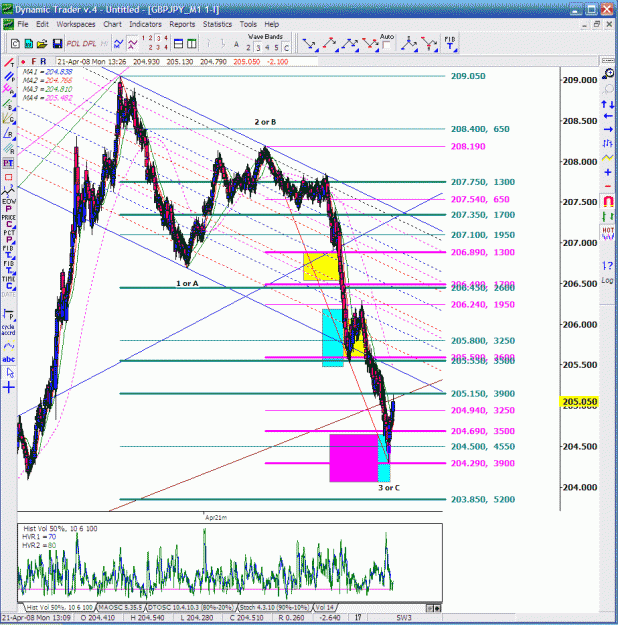Toggle Wave Bands option 3
Screen dimensions: 618x625
[x=258, y=48]
